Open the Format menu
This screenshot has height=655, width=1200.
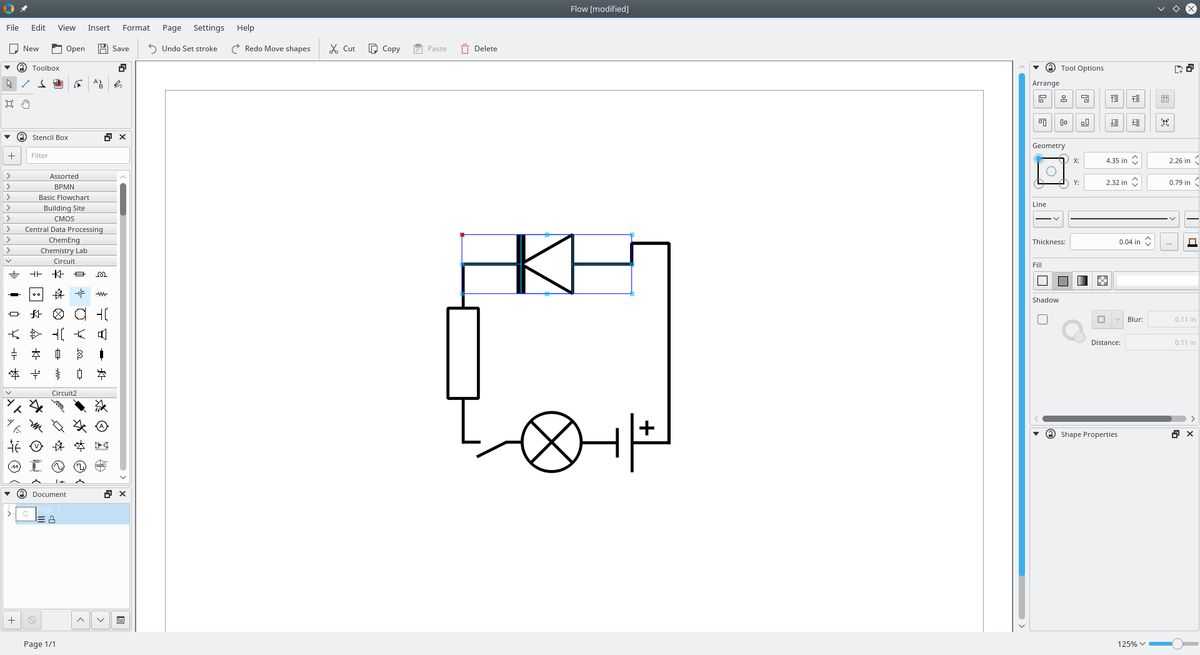(x=136, y=27)
